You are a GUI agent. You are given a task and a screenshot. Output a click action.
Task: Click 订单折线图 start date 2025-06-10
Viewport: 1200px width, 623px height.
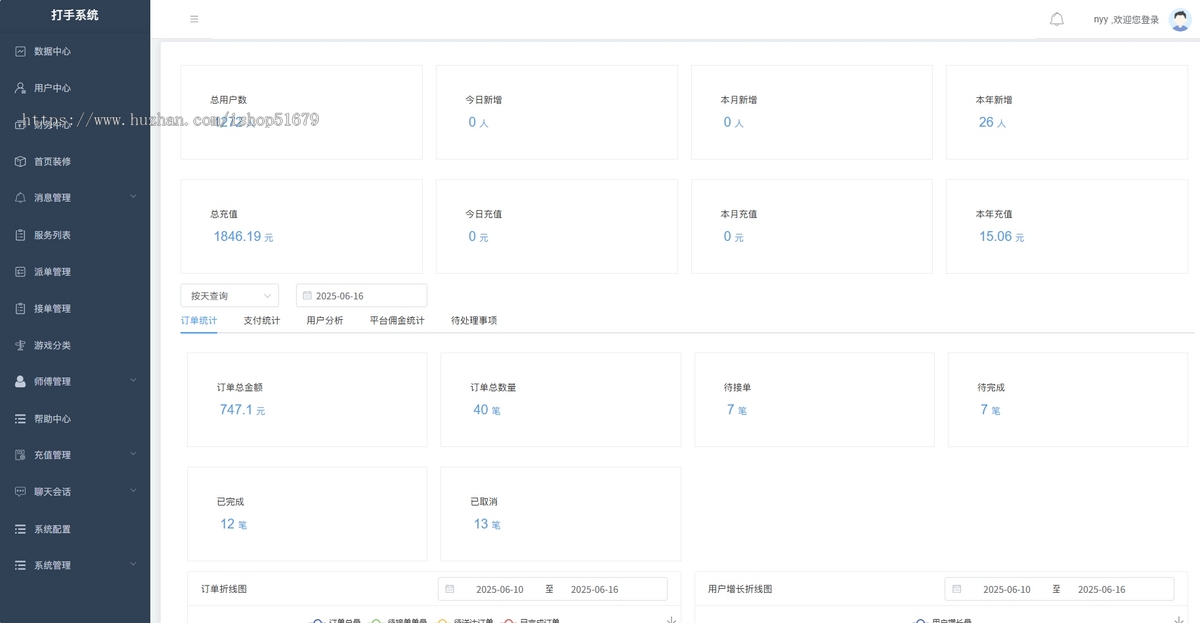[x=500, y=590]
